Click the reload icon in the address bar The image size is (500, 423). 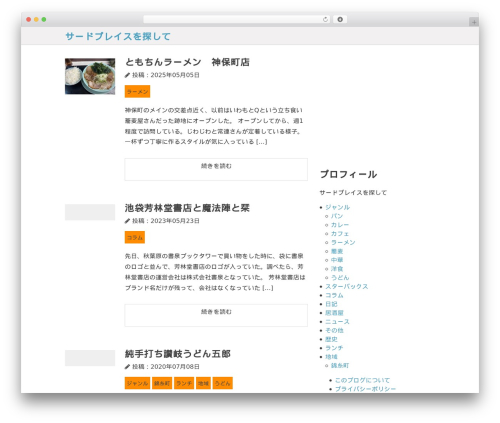tap(325, 20)
